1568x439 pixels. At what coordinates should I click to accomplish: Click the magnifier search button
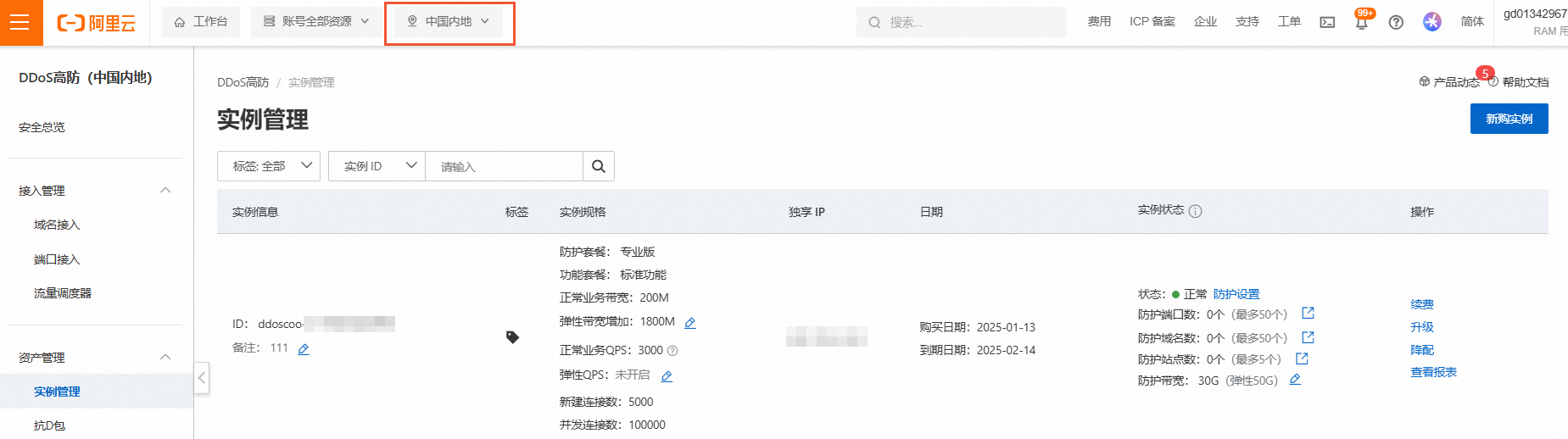[x=599, y=166]
